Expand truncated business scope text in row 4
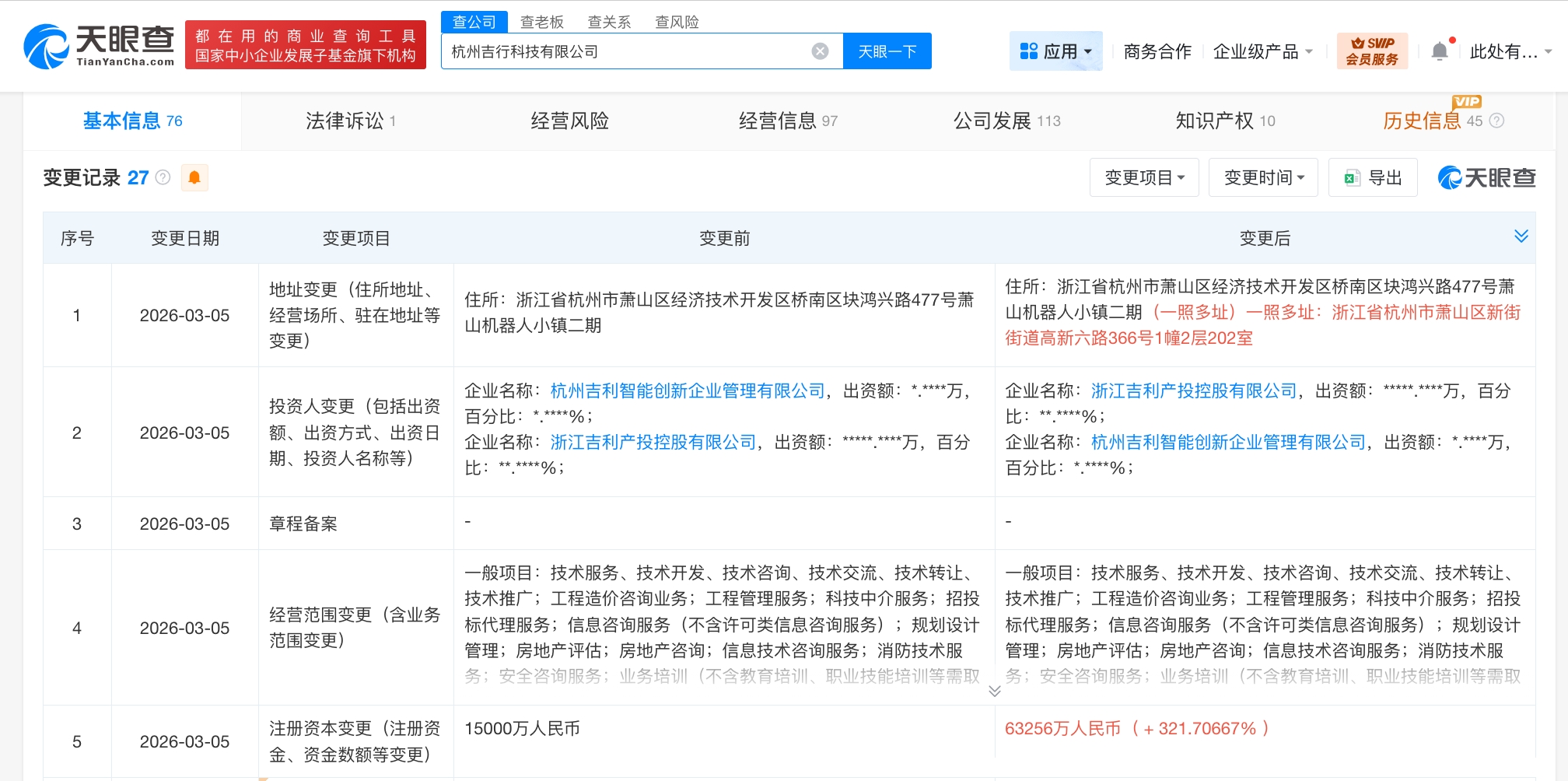Viewport: 1568px width, 781px height. (x=994, y=691)
